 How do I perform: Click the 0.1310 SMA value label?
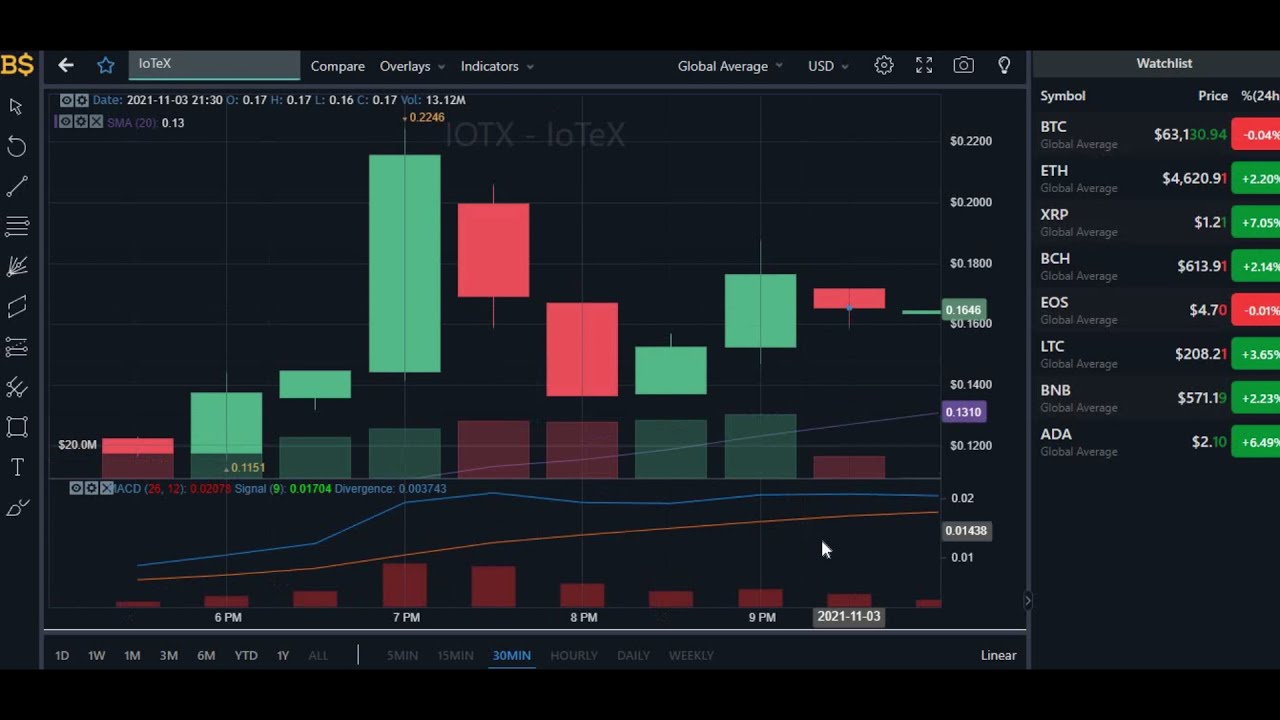click(964, 412)
